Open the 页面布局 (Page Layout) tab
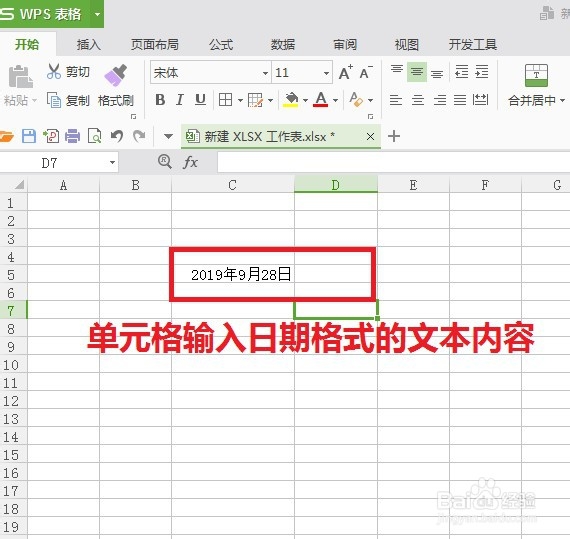This screenshot has width=570, height=539. pyautogui.click(x=155, y=45)
